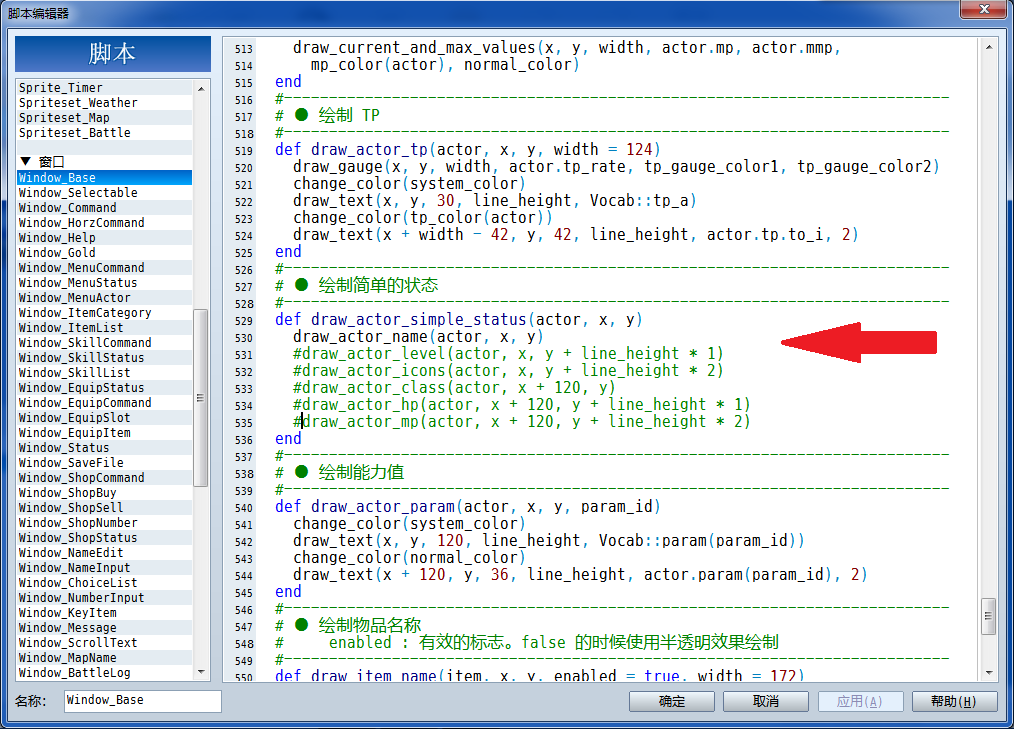Open Window_Status script
The height and width of the screenshot is (729, 1014).
click(104, 448)
